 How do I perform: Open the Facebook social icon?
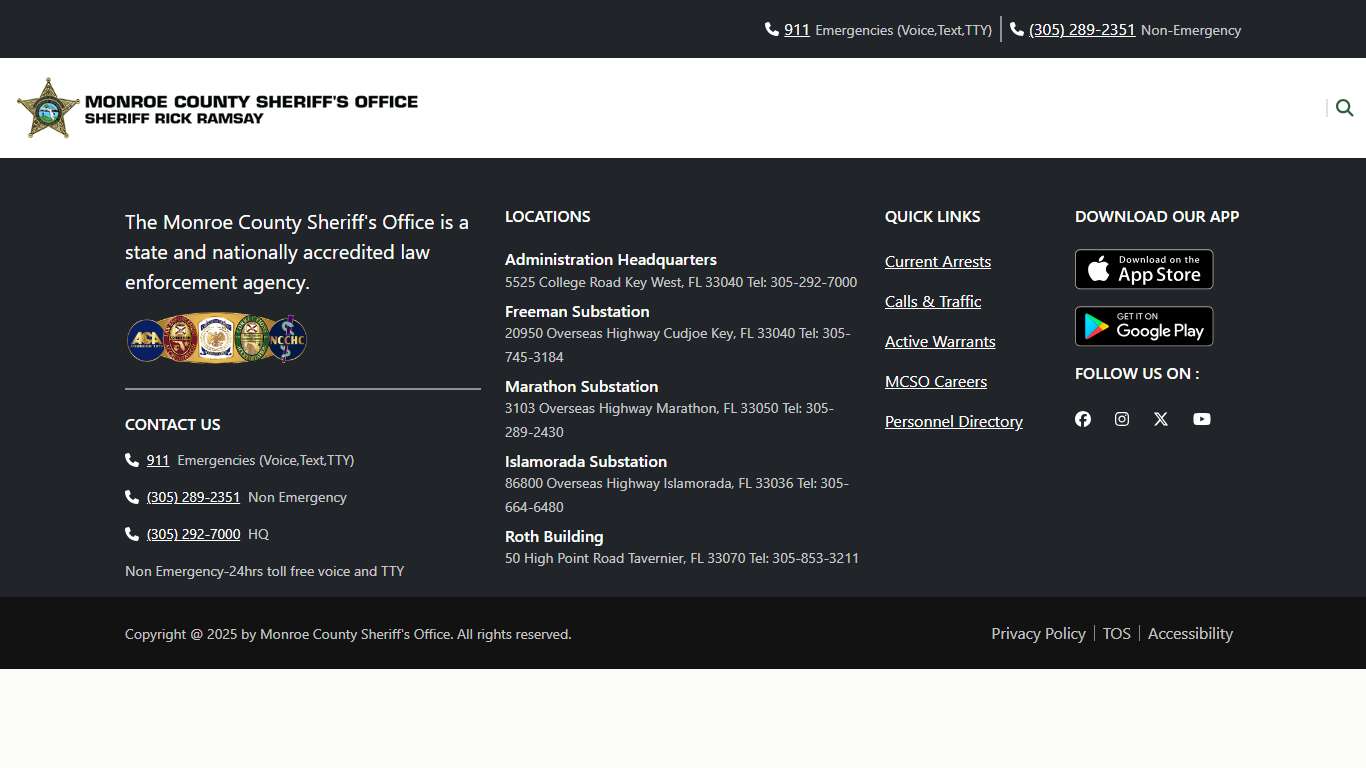pos(1083,419)
